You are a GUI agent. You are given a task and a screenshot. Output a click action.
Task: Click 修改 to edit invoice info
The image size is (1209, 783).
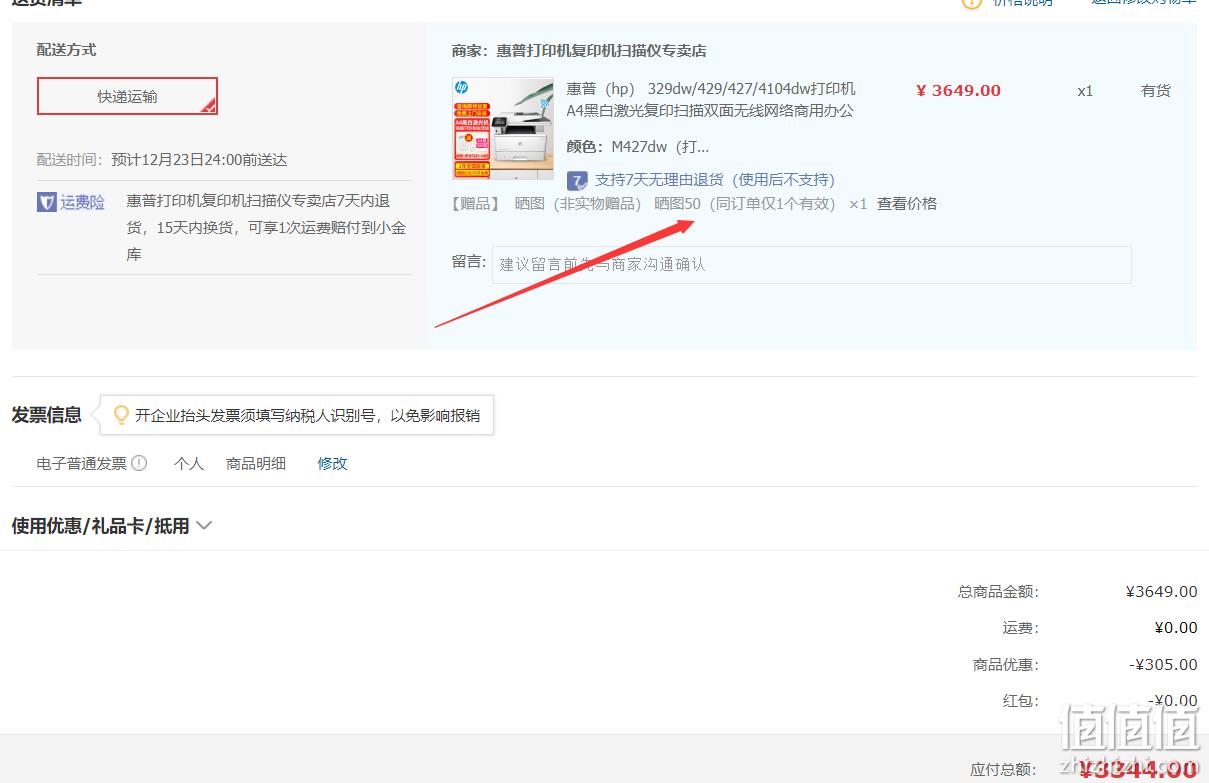(332, 463)
